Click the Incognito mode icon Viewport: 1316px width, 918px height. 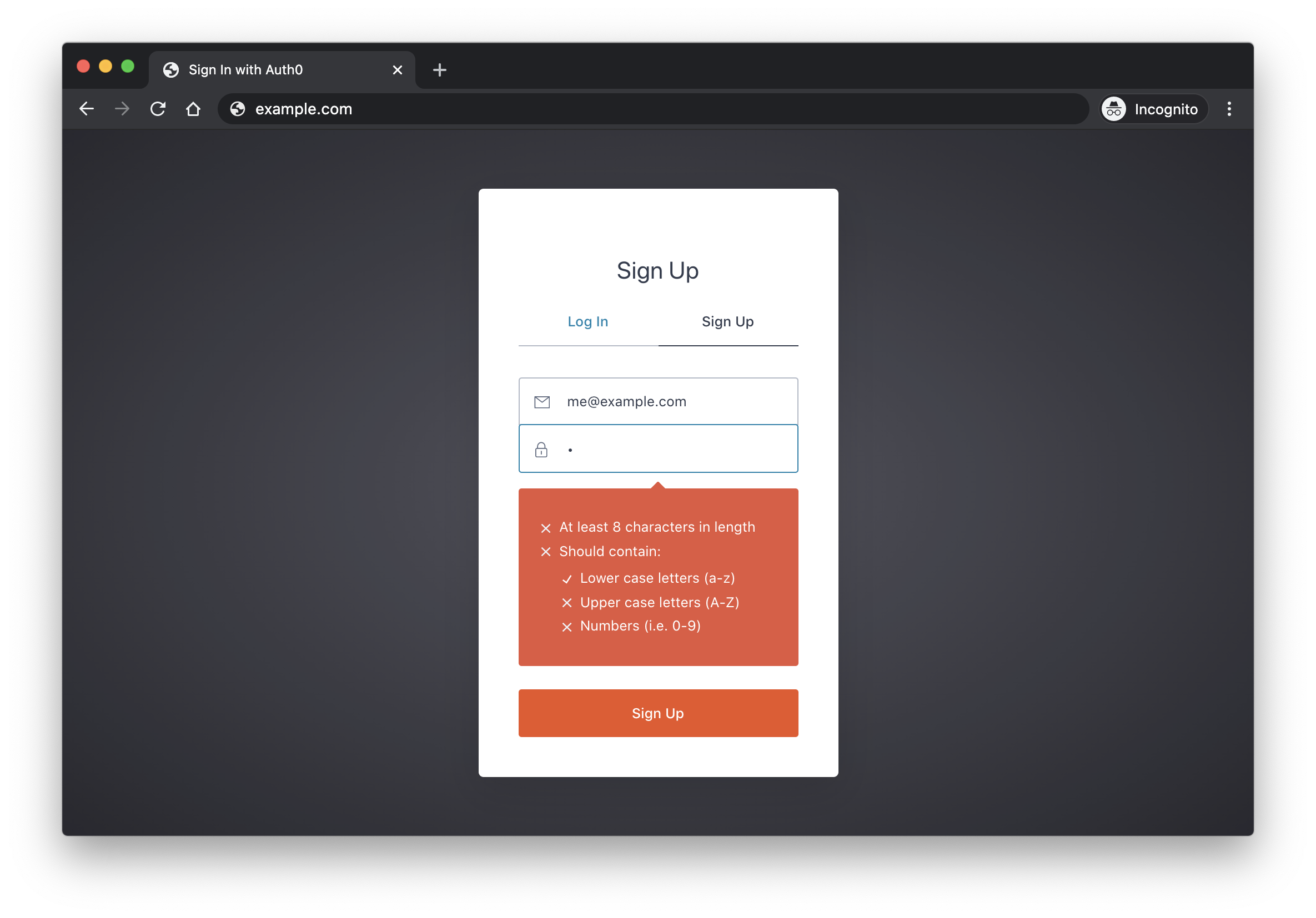click(x=1113, y=109)
